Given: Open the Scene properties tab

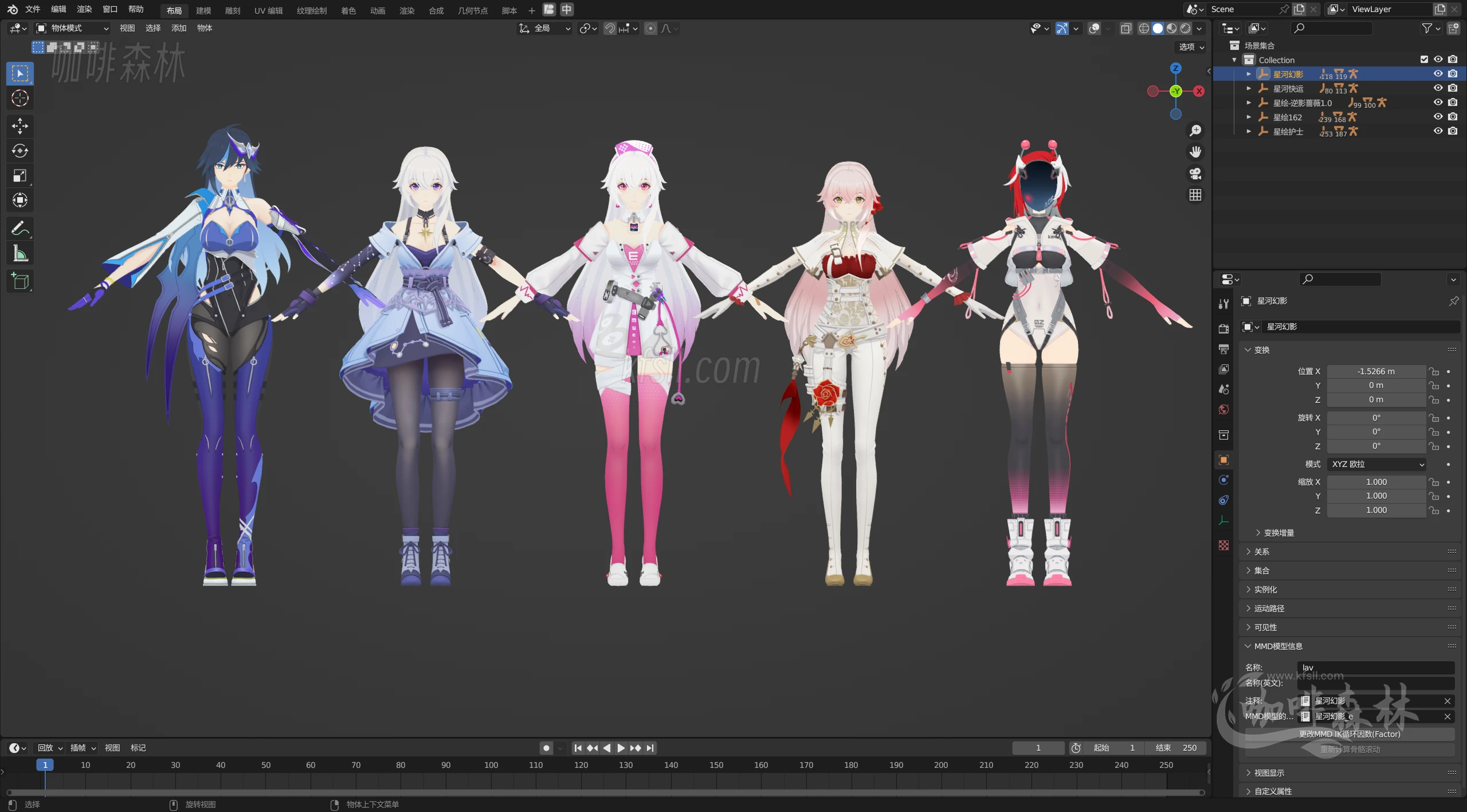Looking at the screenshot, I should point(1223,389).
